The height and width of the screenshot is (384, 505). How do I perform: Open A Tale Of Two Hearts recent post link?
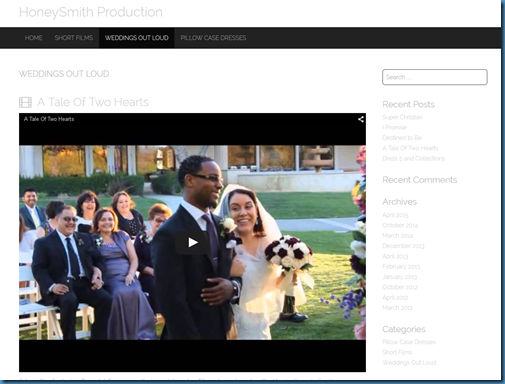coord(410,148)
